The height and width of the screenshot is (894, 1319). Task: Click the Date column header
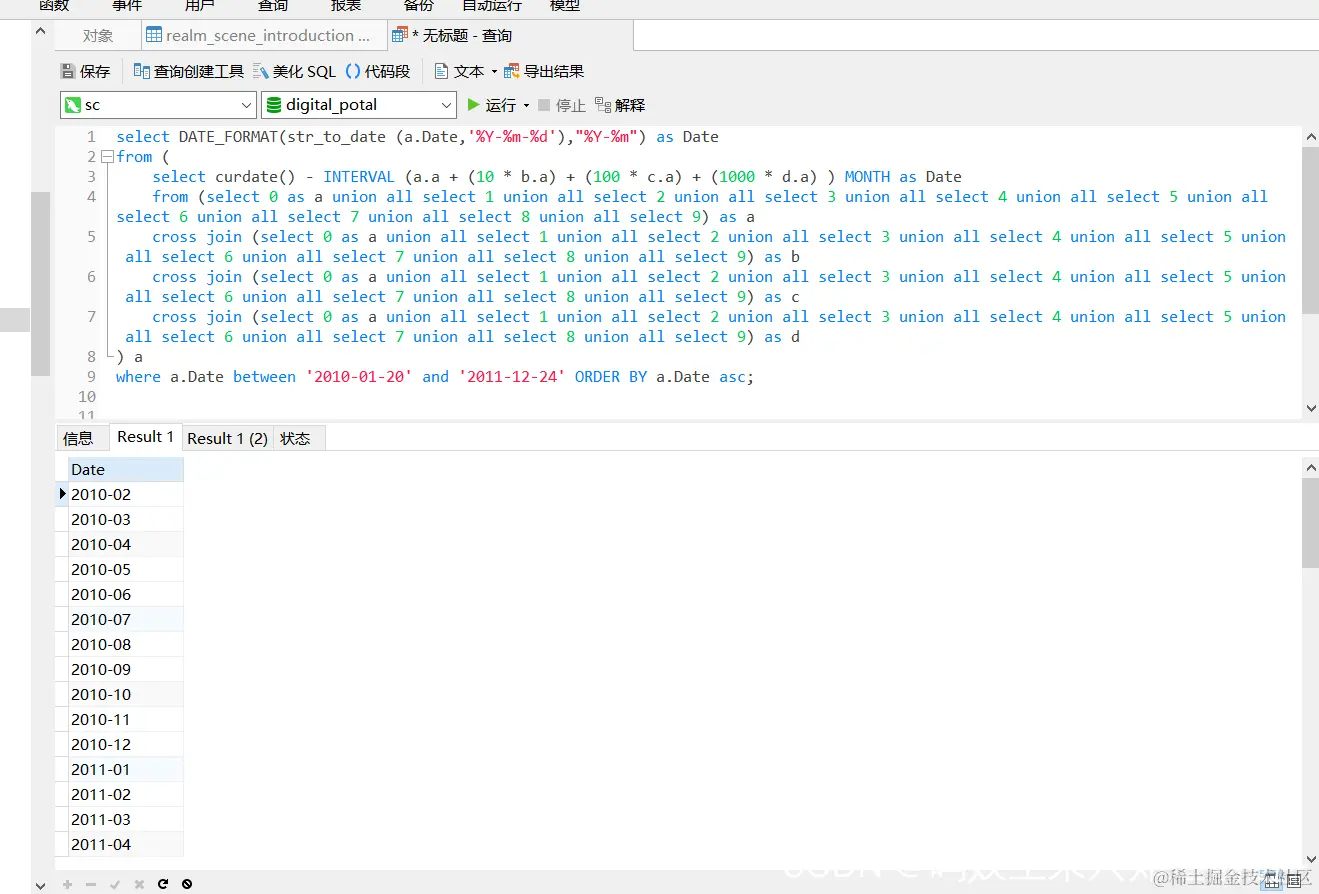coord(125,469)
